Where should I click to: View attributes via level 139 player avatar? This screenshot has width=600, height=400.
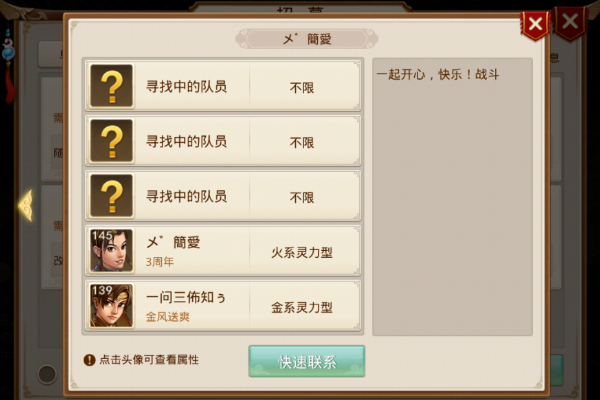111,305
